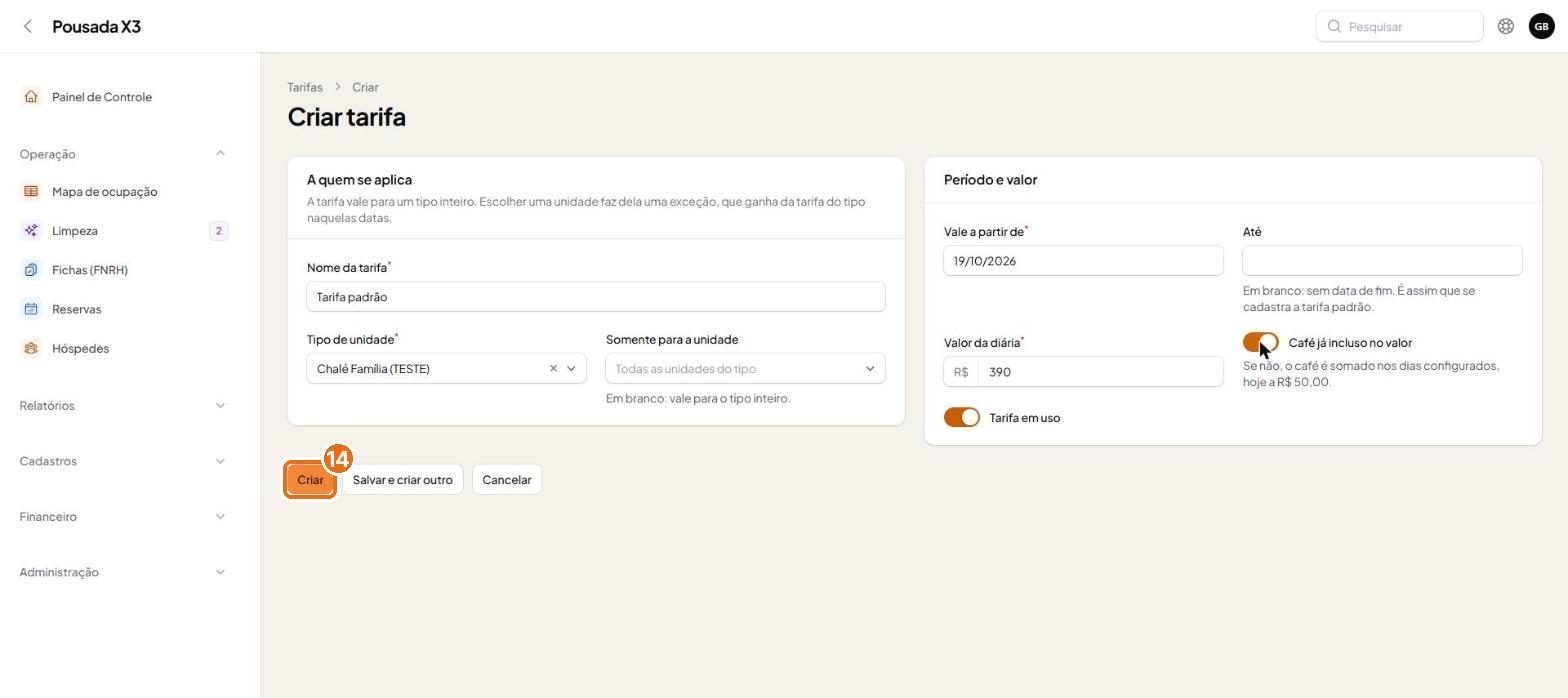
Task: Click the Limpeza badge showing 2
Action: tap(218, 231)
